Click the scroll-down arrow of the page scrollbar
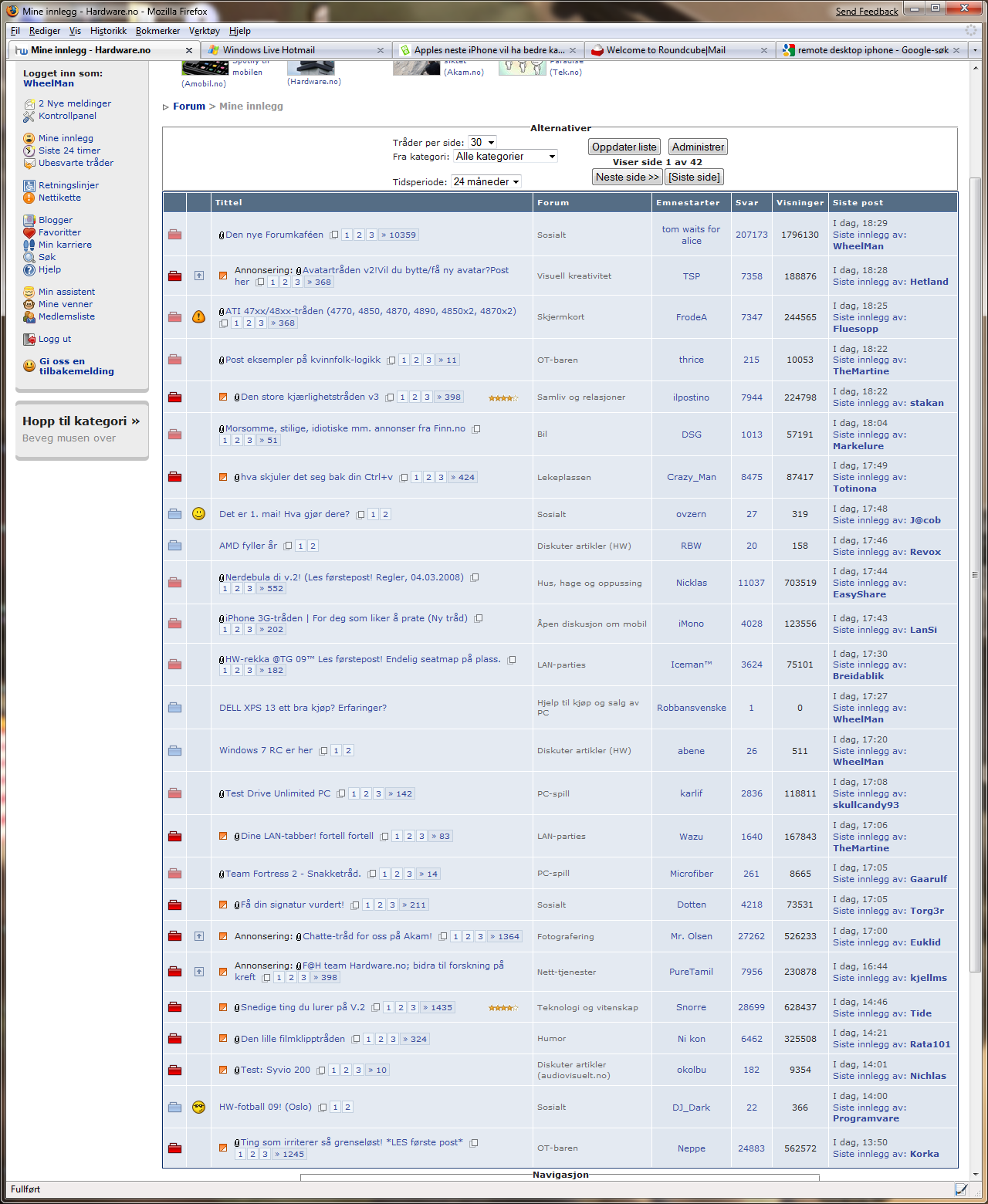 coord(975,1174)
